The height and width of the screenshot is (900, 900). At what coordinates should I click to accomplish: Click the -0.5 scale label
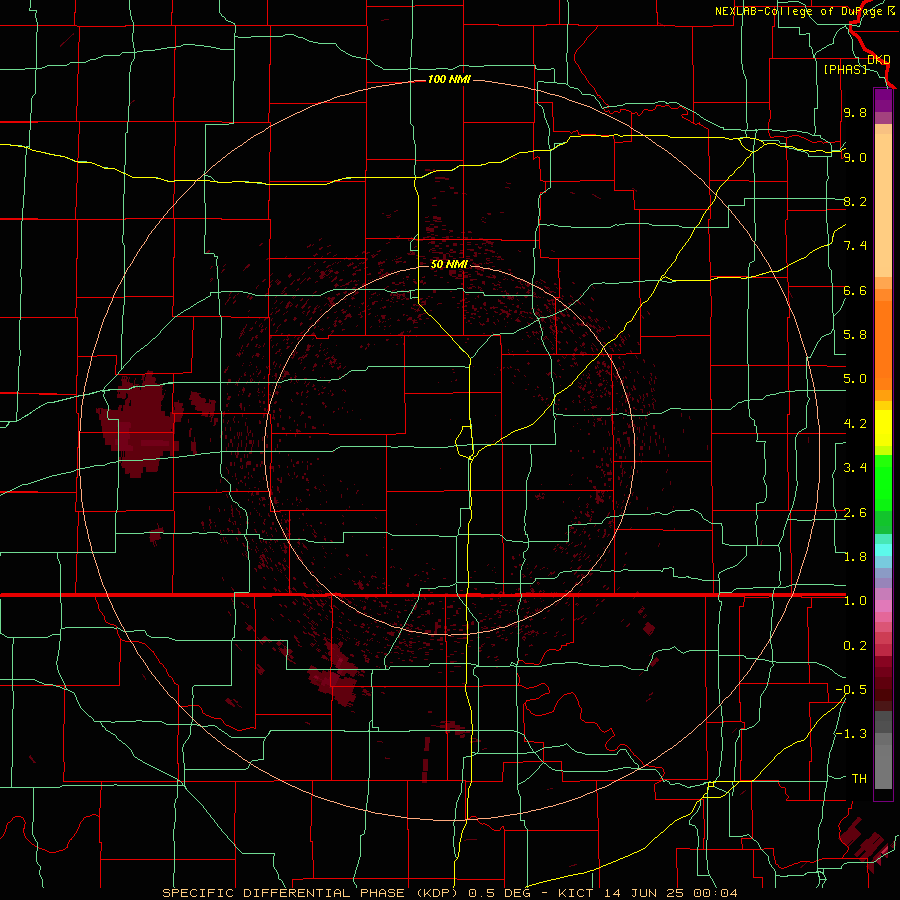[851, 690]
